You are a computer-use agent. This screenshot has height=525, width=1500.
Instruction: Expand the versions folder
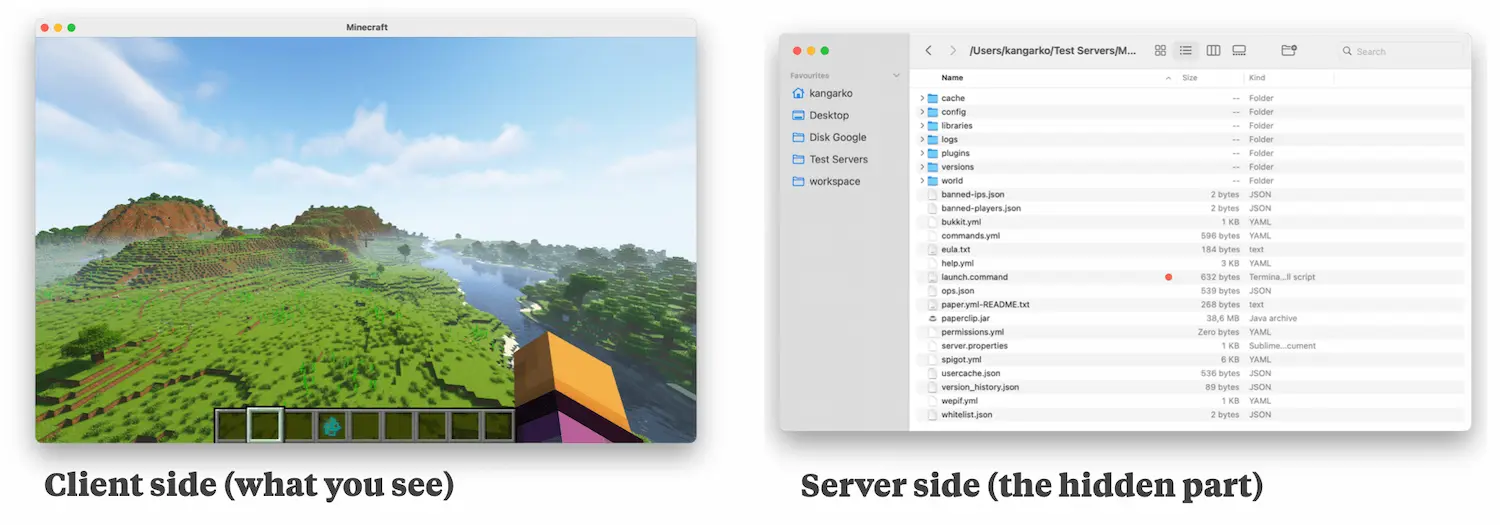click(x=921, y=167)
